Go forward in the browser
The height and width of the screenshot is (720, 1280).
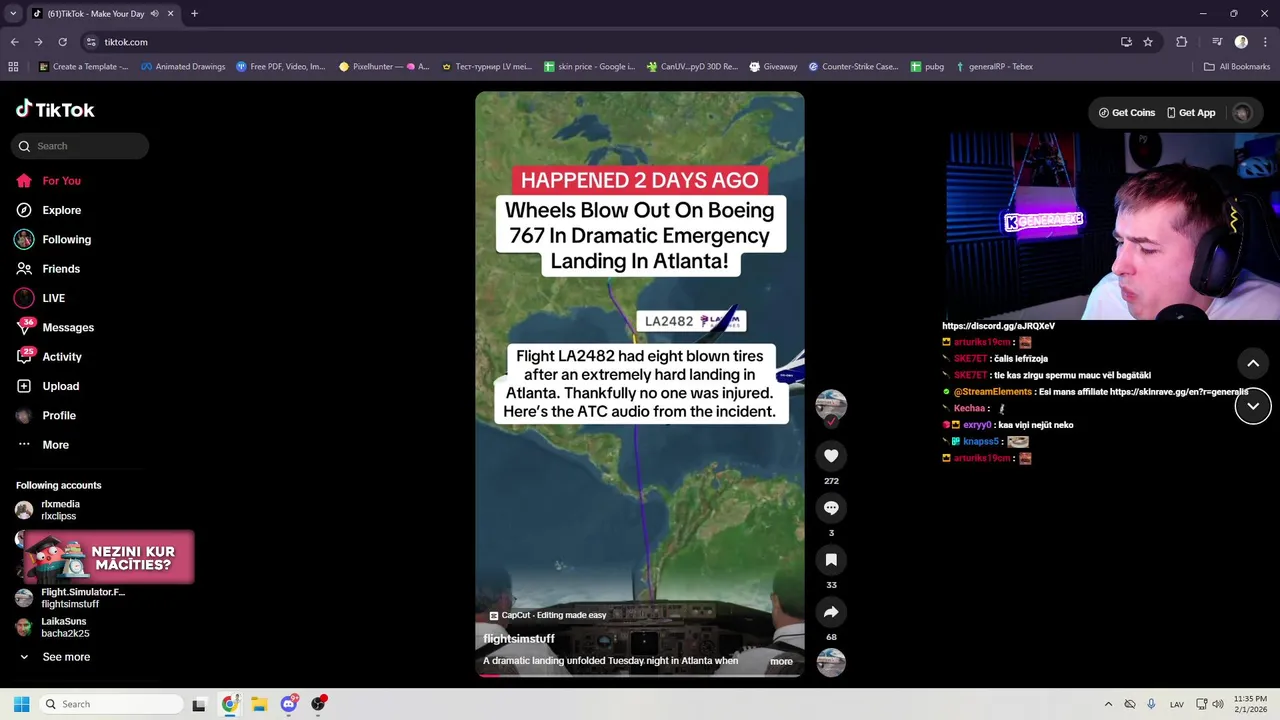coord(38,42)
